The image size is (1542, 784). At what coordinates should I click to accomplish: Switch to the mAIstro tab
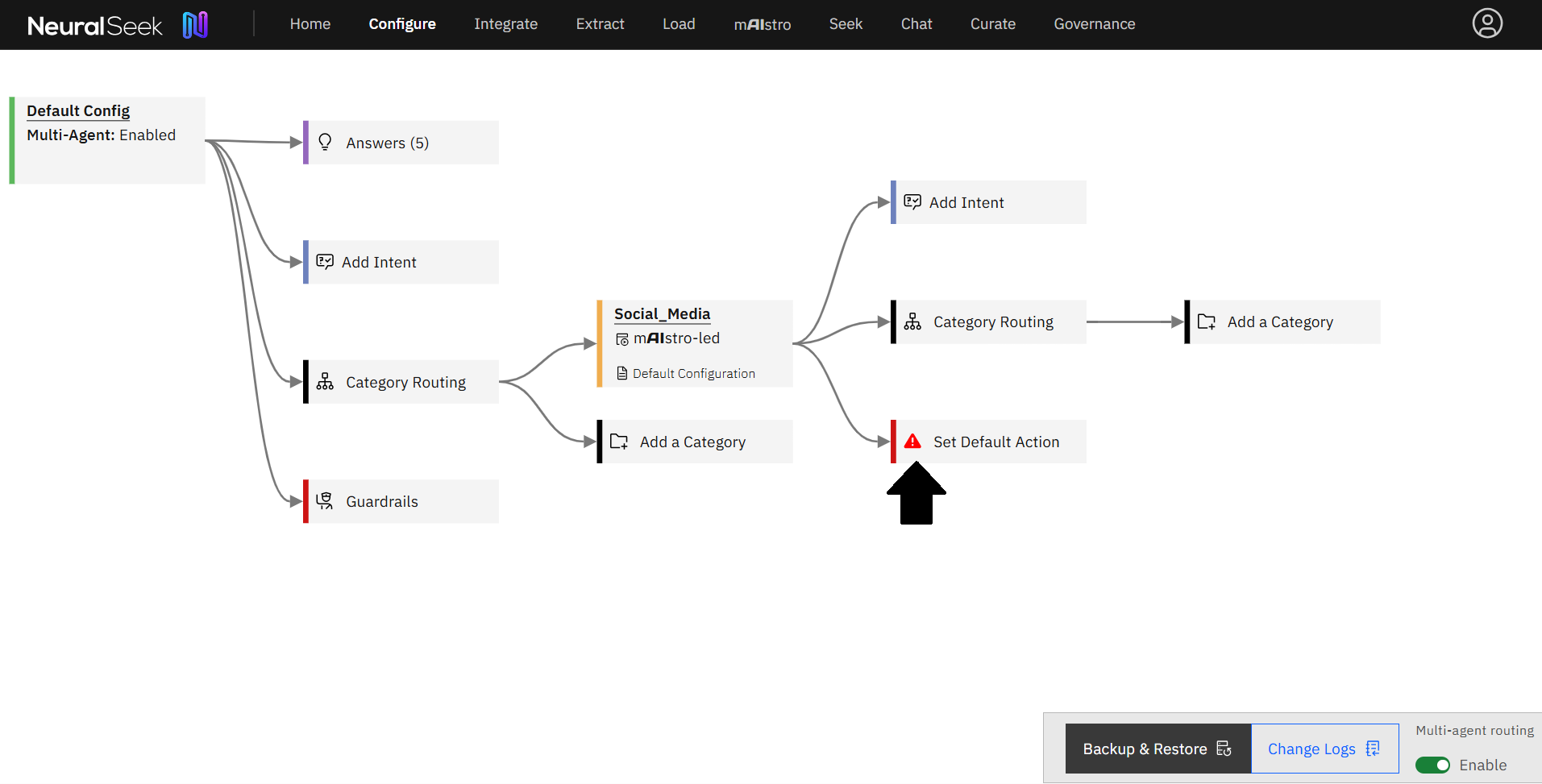tap(762, 24)
